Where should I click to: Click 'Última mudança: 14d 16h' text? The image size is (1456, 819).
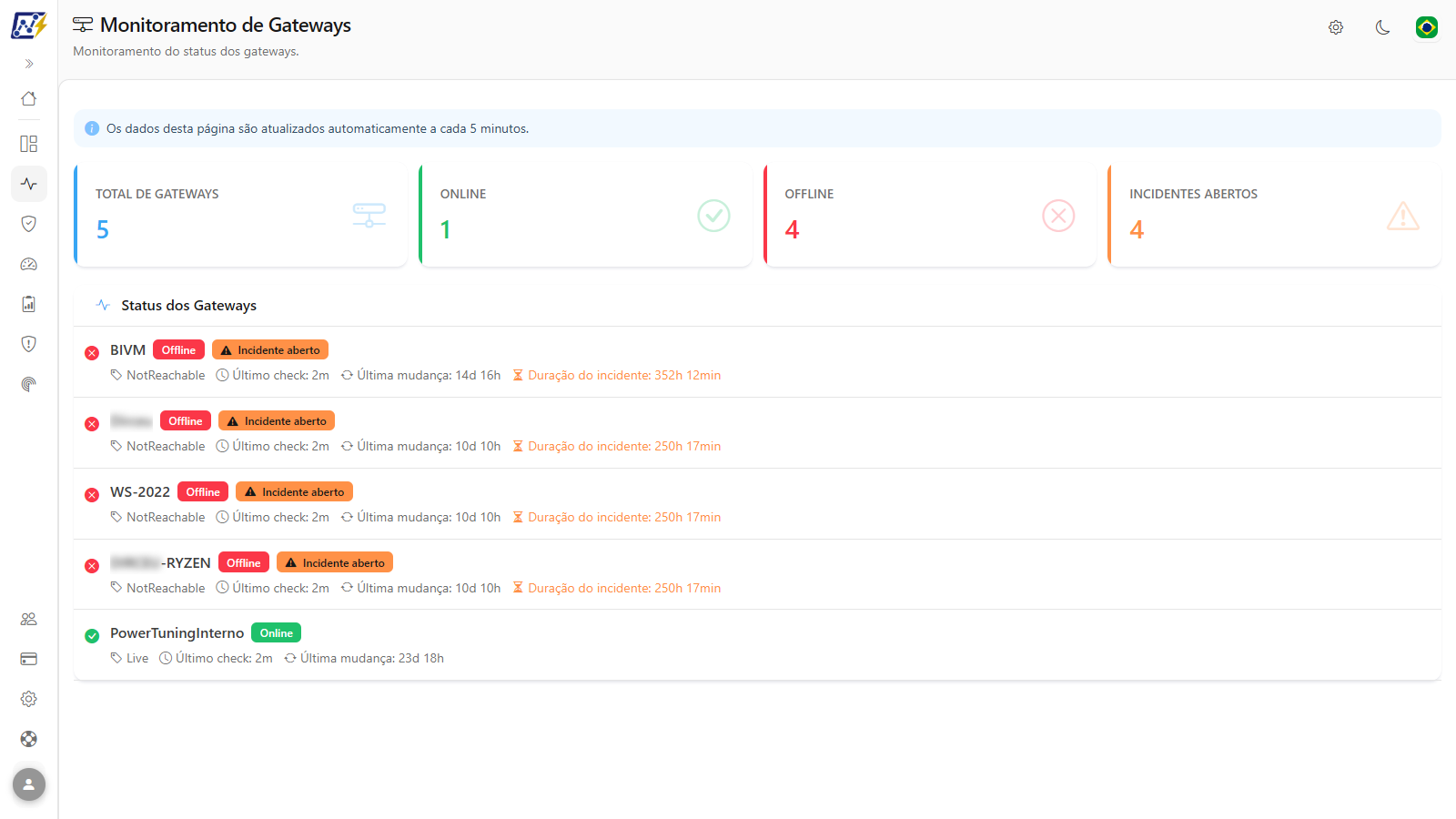[420, 375]
